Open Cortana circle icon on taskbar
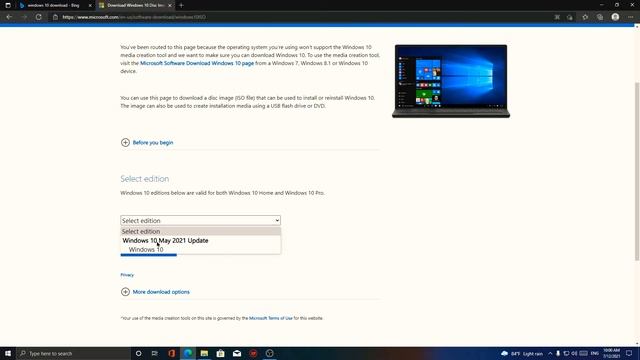 coord(138,353)
